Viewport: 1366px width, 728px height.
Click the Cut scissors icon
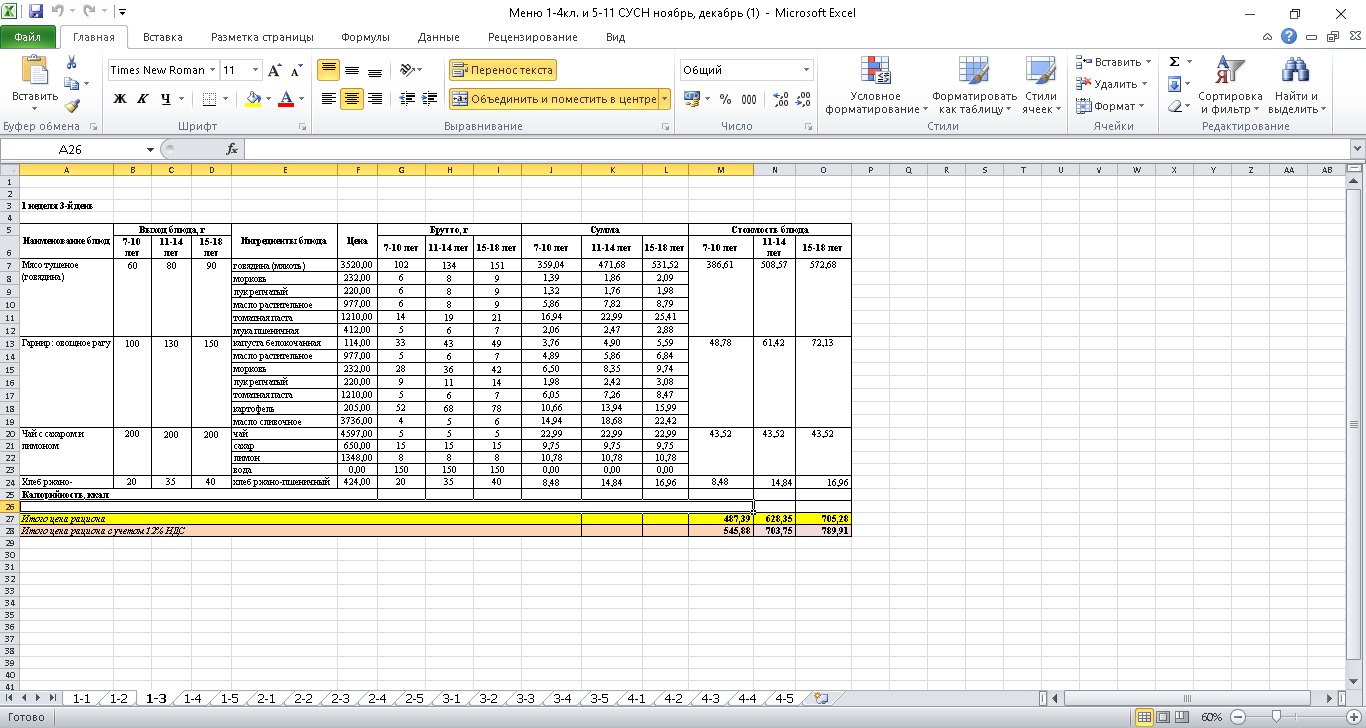point(72,62)
